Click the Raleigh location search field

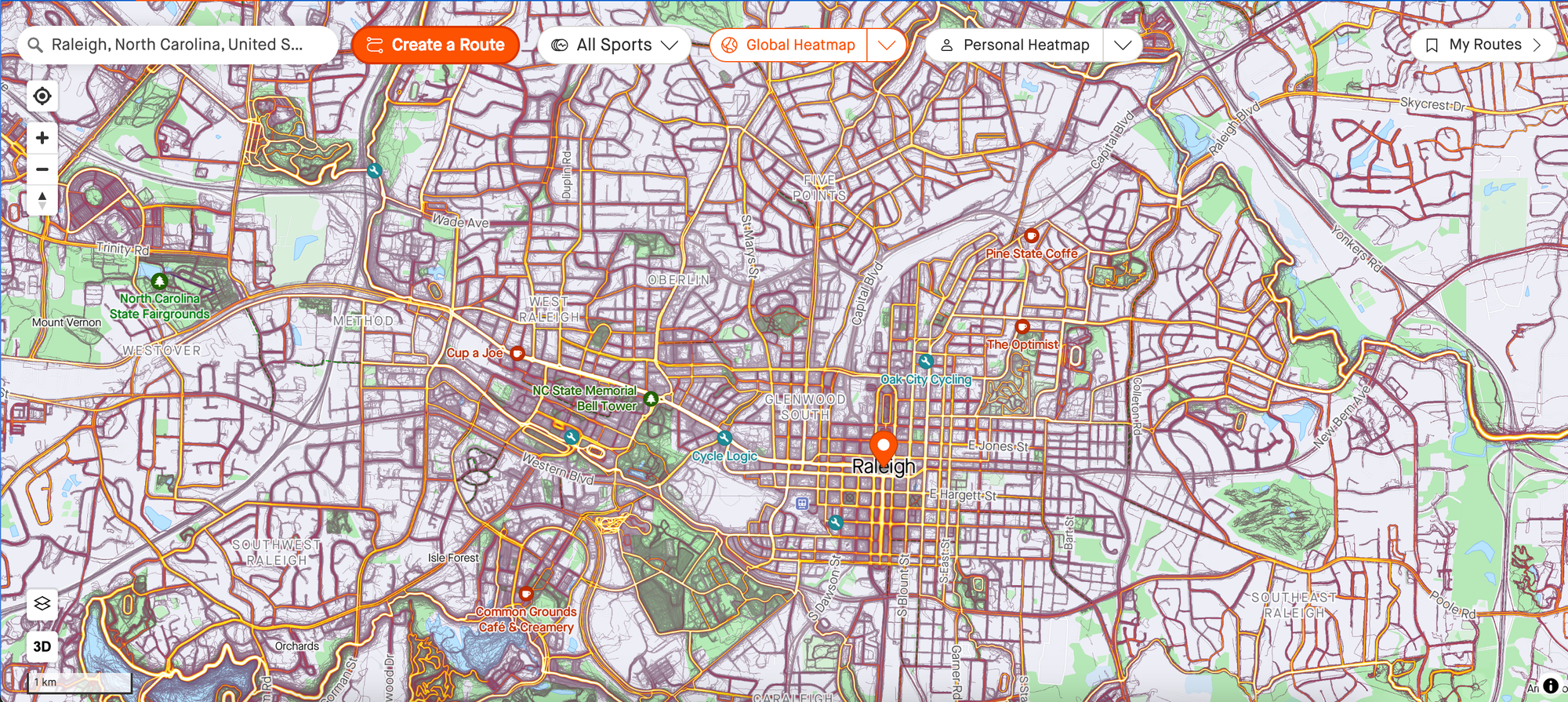click(x=178, y=45)
